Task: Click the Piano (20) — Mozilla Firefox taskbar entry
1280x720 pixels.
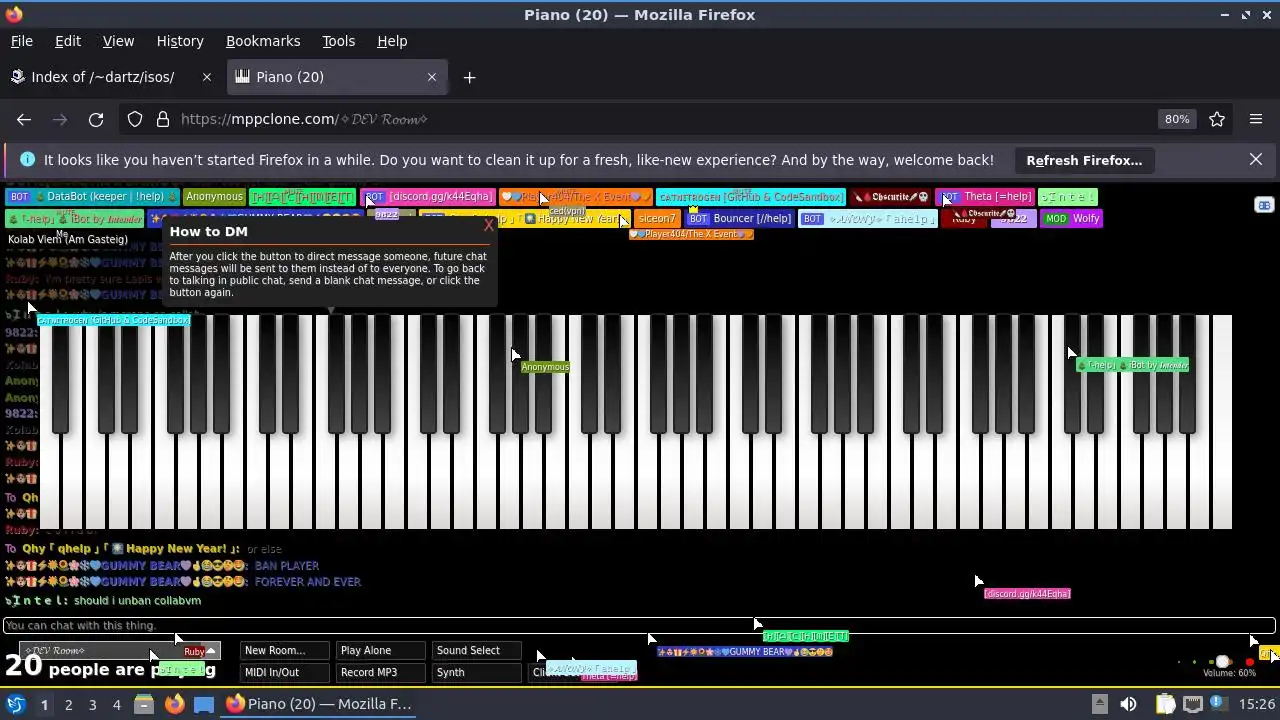Action: pos(319,704)
